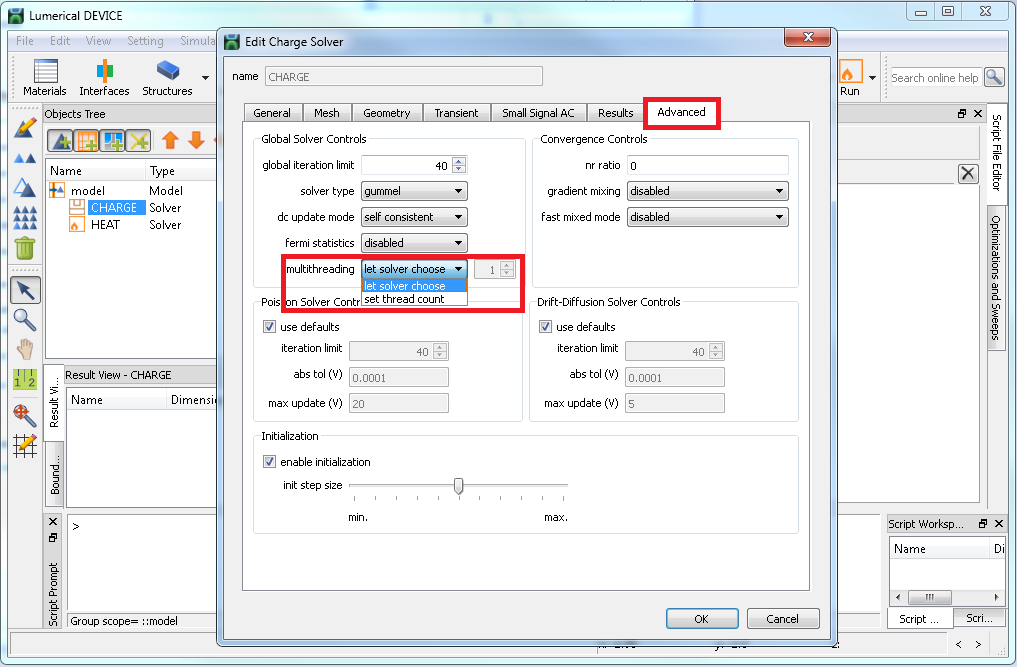The width and height of the screenshot is (1017, 667).
Task: Open the Optimizations and Sweeps side tab
Action: (997, 278)
